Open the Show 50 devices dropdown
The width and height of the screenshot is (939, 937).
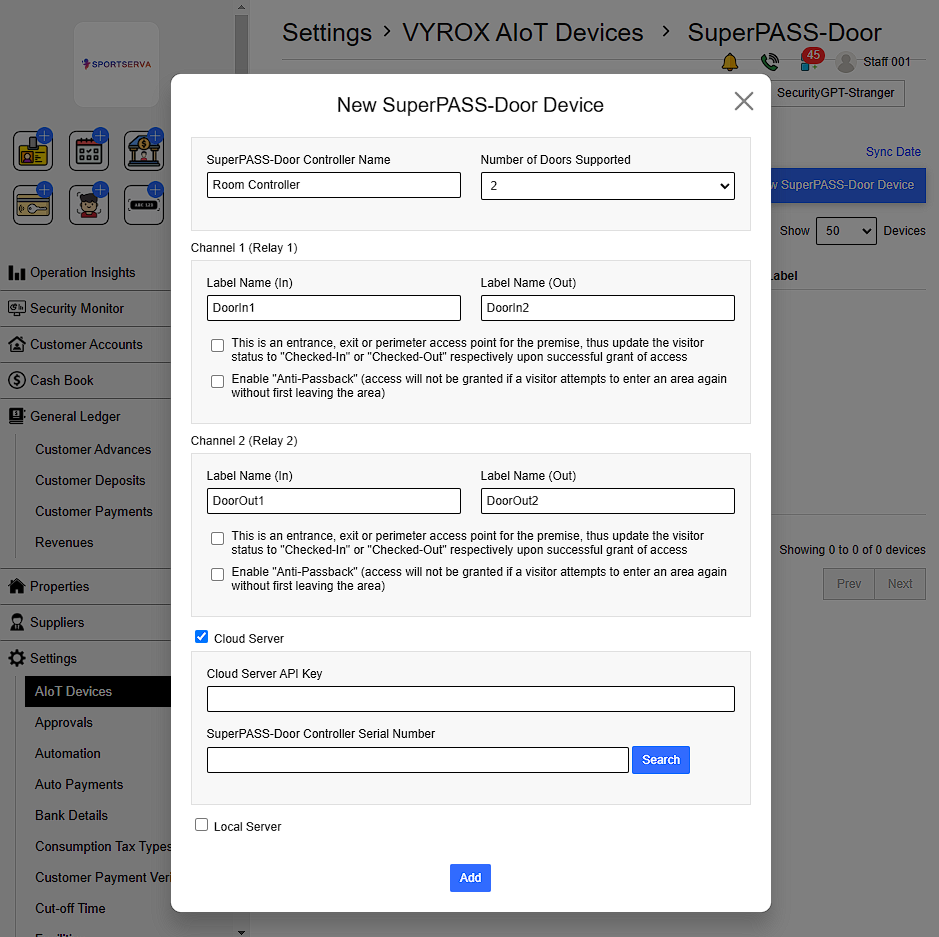pos(845,231)
